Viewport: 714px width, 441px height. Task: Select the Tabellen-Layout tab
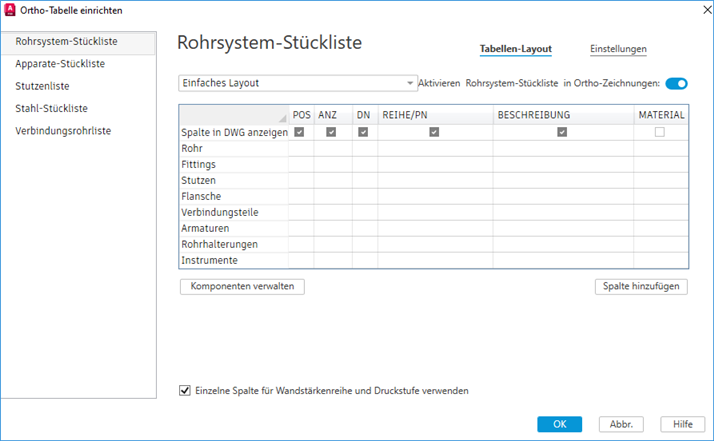pyautogui.click(x=515, y=48)
